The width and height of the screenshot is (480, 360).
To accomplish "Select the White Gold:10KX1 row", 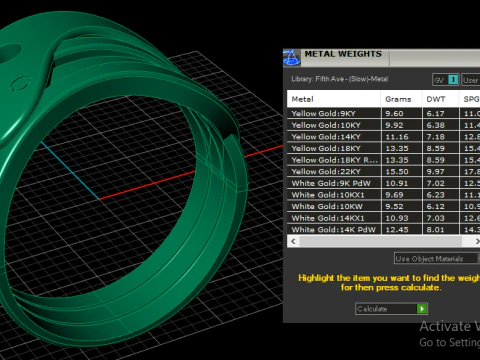I will tap(383, 195).
